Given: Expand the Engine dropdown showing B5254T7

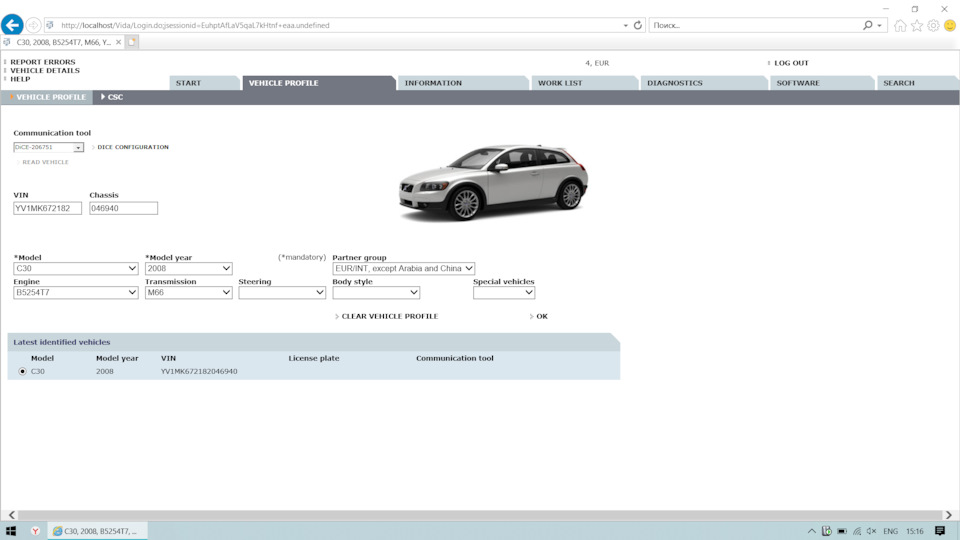Looking at the screenshot, I should (x=76, y=293).
